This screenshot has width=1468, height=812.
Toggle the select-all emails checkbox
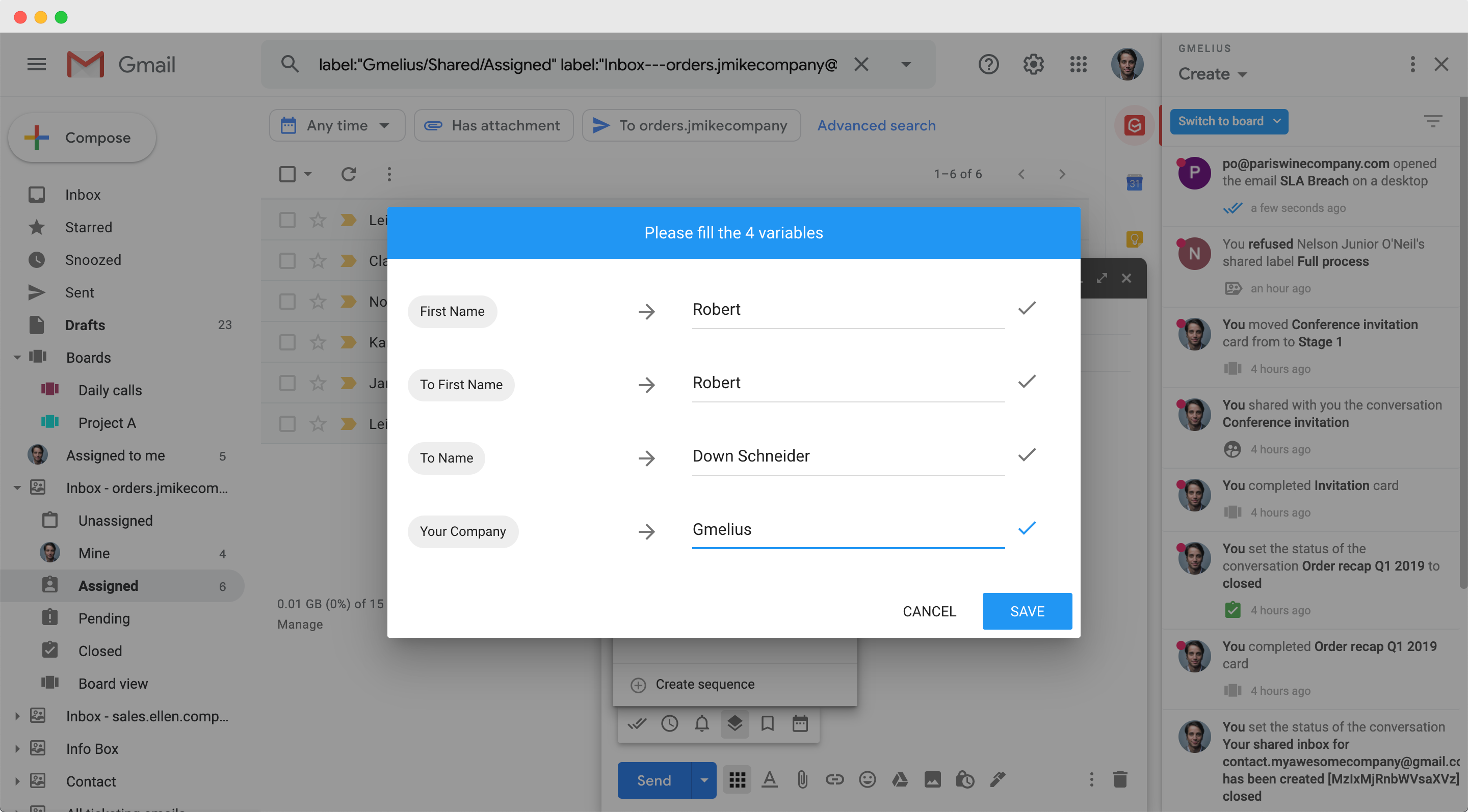[x=287, y=174]
